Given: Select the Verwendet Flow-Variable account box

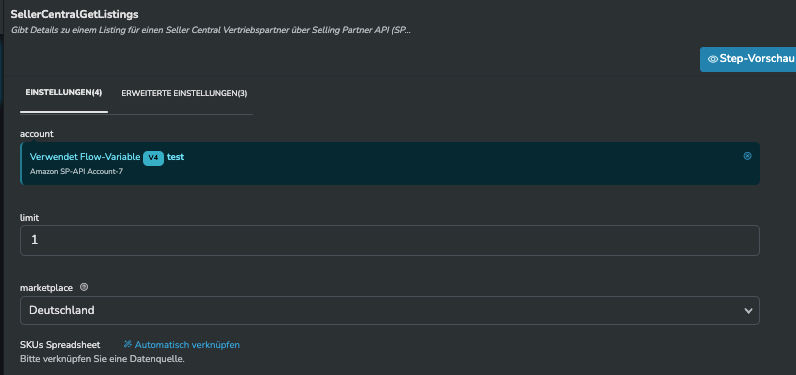Looking at the screenshot, I should [390, 163].
